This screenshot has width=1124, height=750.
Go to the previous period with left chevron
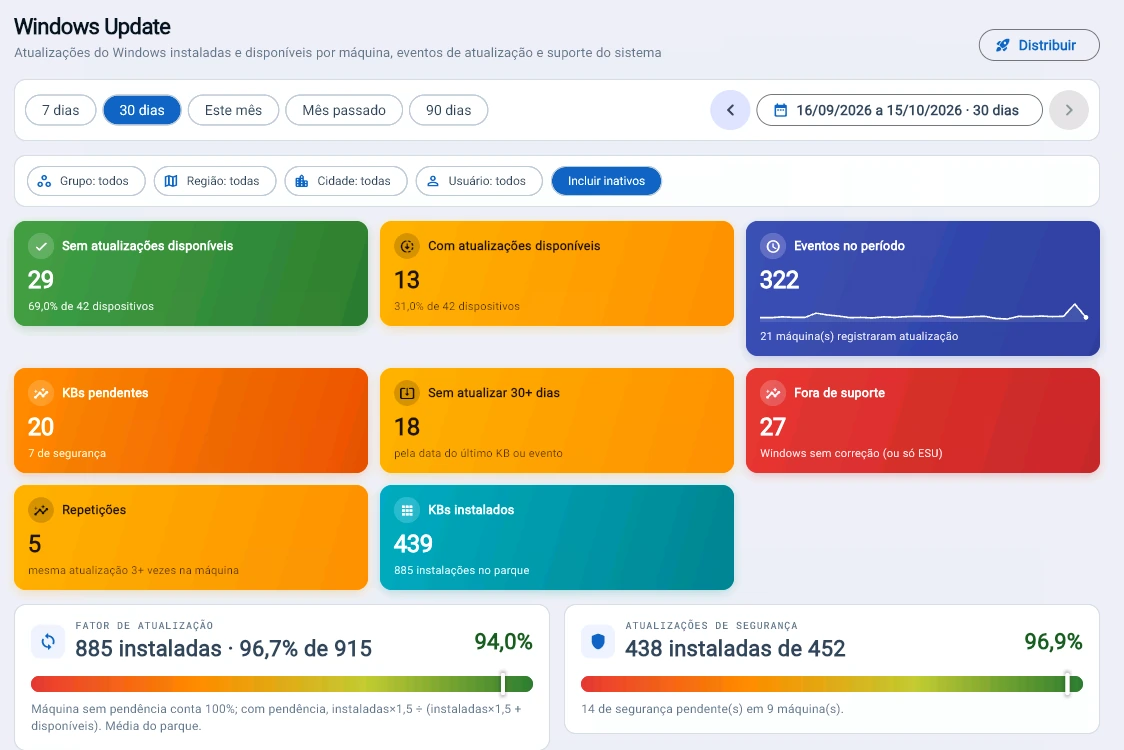click(730, 110)
